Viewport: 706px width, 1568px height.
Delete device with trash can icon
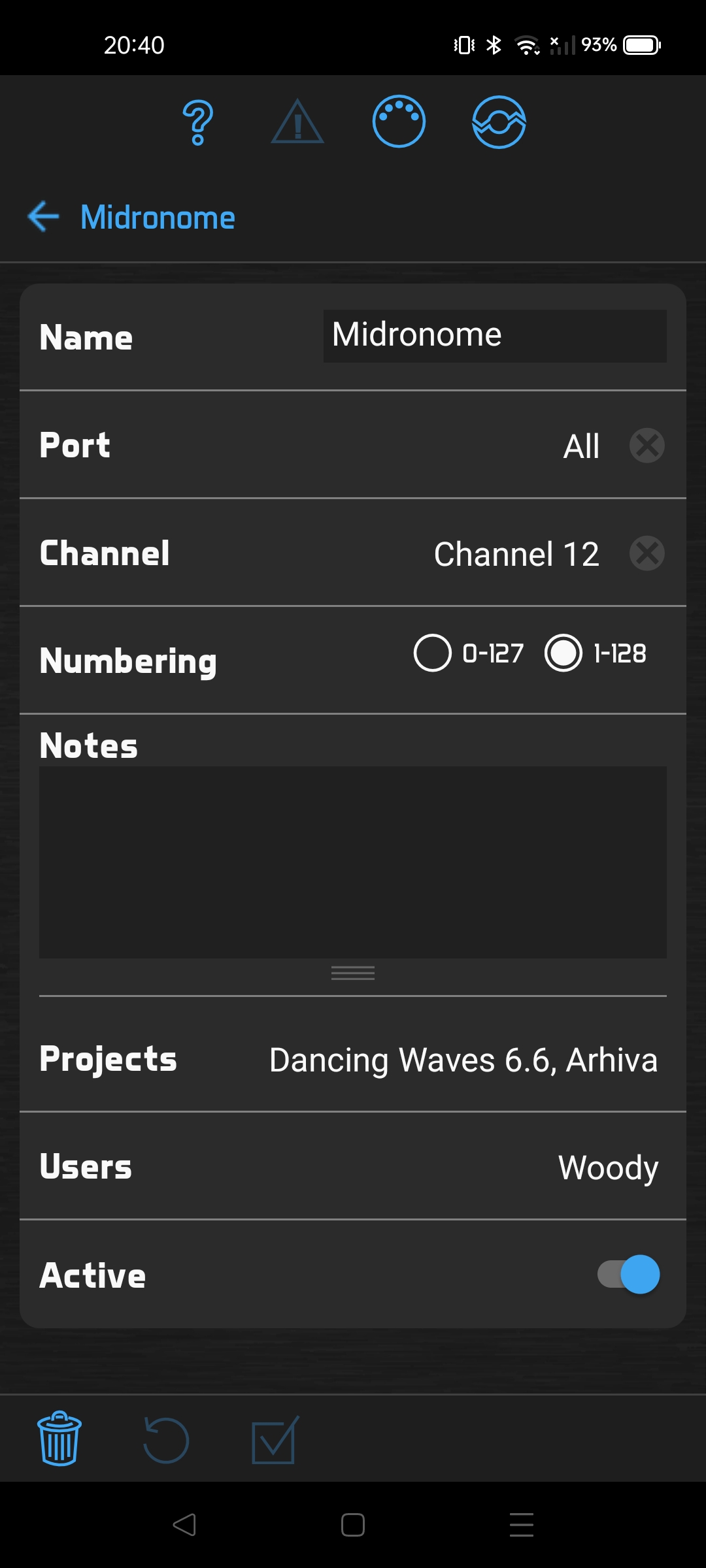(59, 1439)
